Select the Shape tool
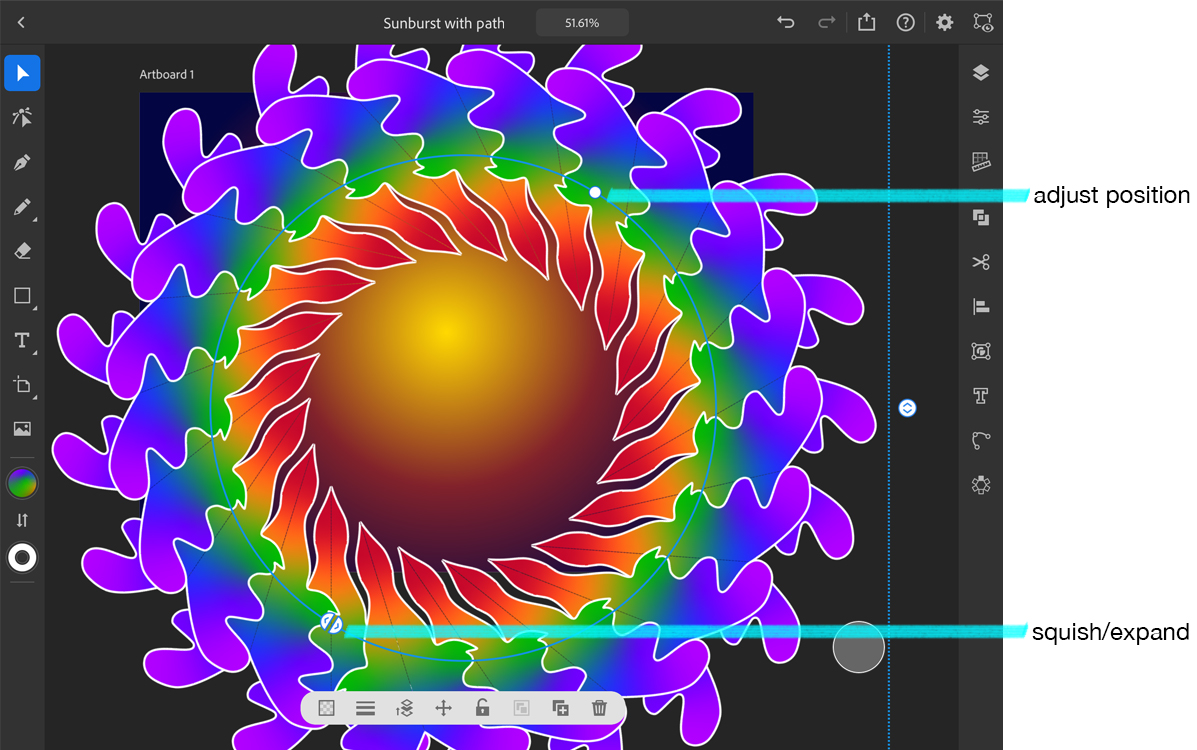Screen dimensions: 1197x750 tap(22, 295)
